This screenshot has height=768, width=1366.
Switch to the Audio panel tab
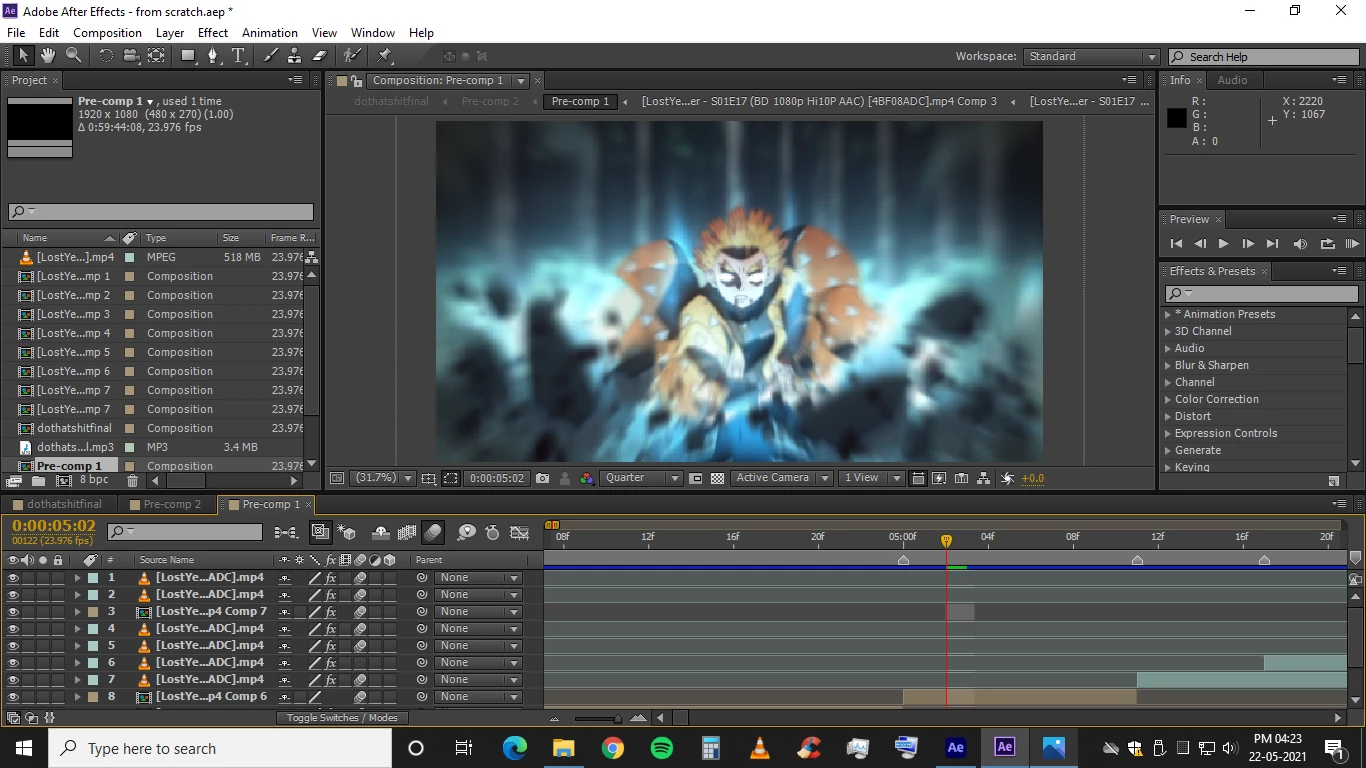(1232, 81)
